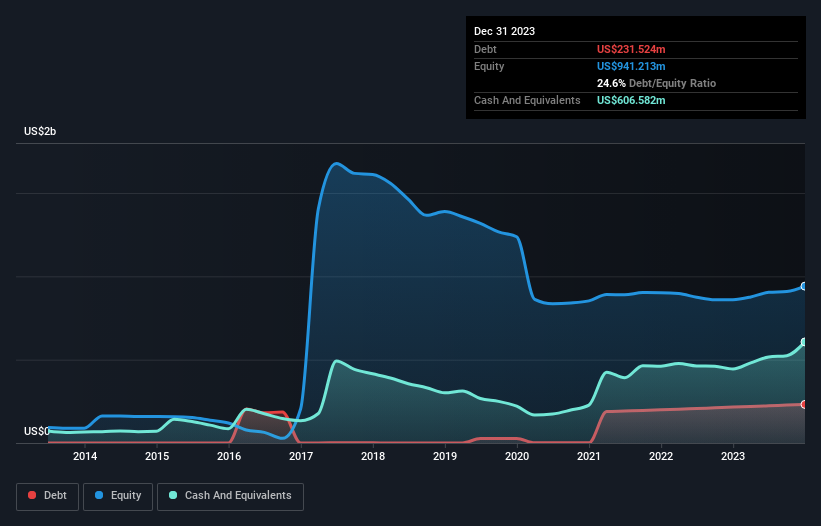The width and height of the screenshot is (821, 526).
Task: Click the 2016 x-axis label
Action: 229,456
